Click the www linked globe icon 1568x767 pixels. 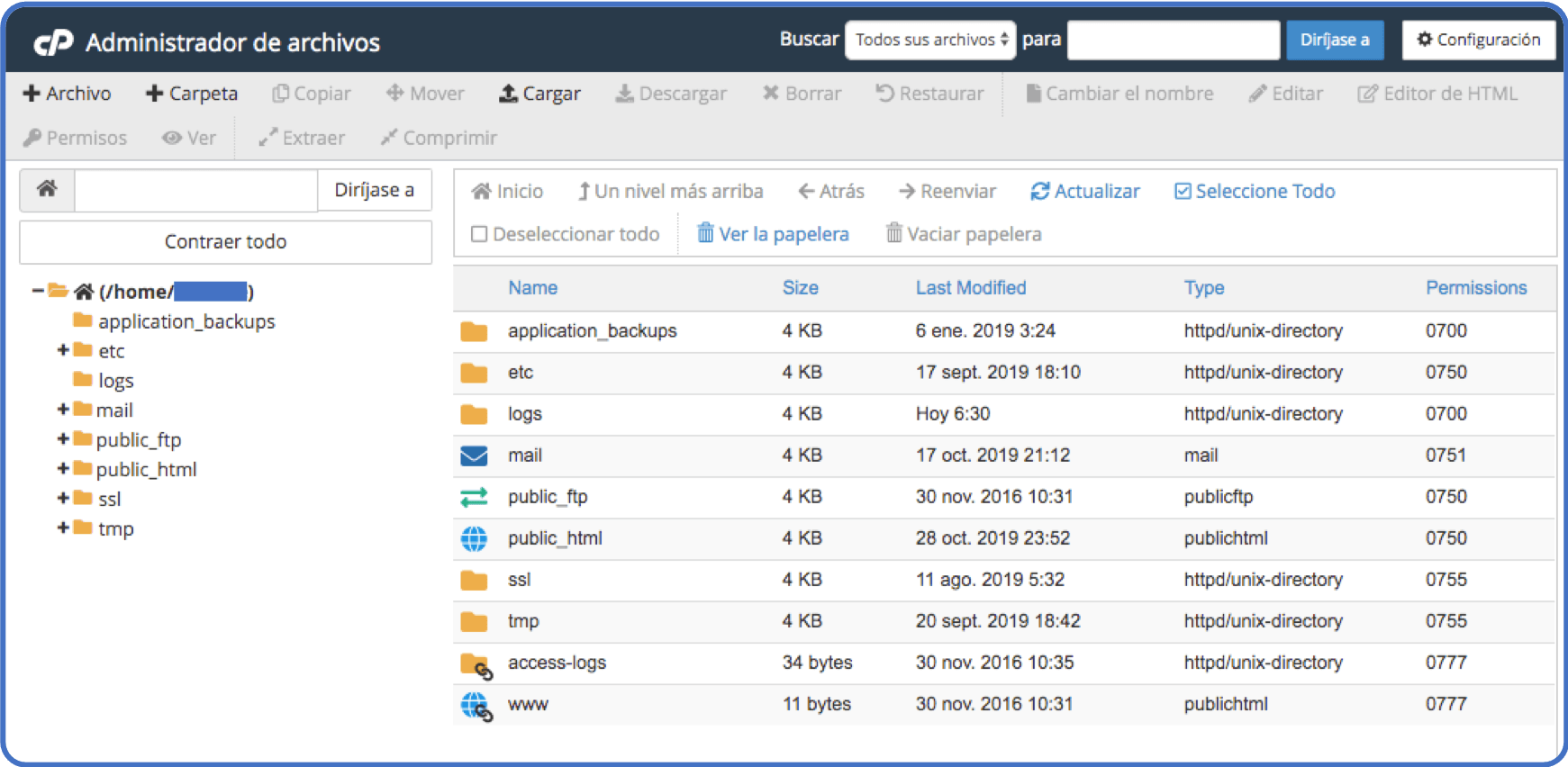pos(476,707)
